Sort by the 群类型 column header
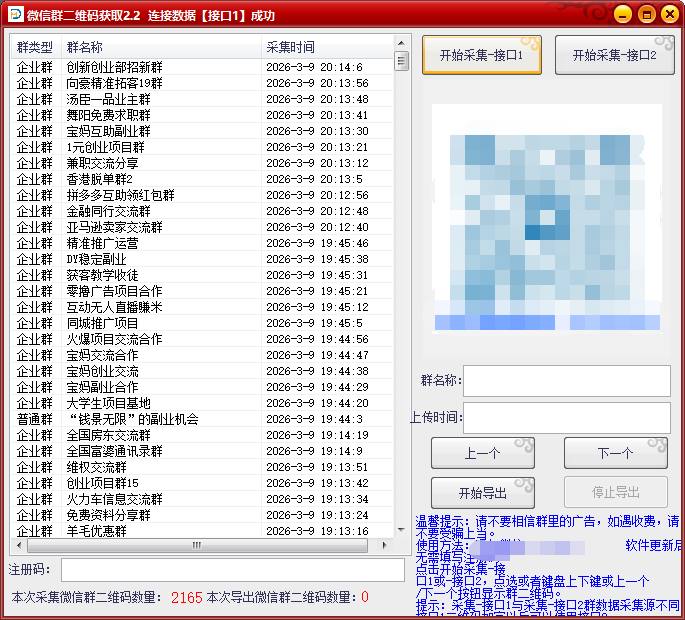 click(x=35, y=48)
